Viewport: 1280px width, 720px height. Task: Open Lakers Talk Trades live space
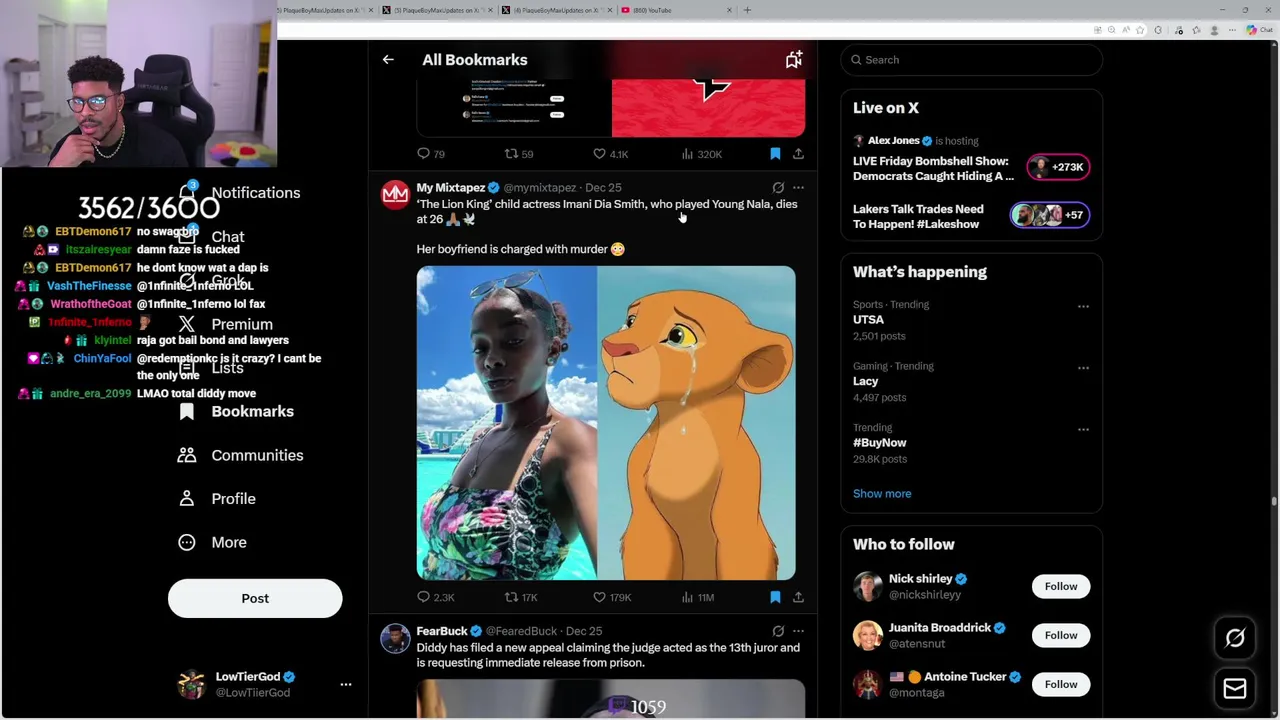(918, 216)
